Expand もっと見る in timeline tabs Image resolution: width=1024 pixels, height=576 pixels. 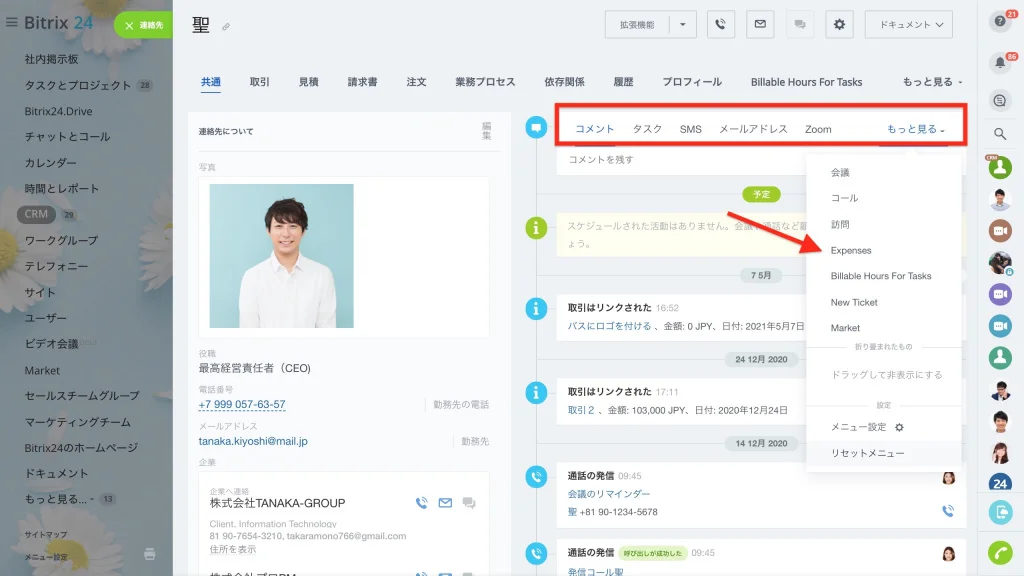click(x=916, y=129)
